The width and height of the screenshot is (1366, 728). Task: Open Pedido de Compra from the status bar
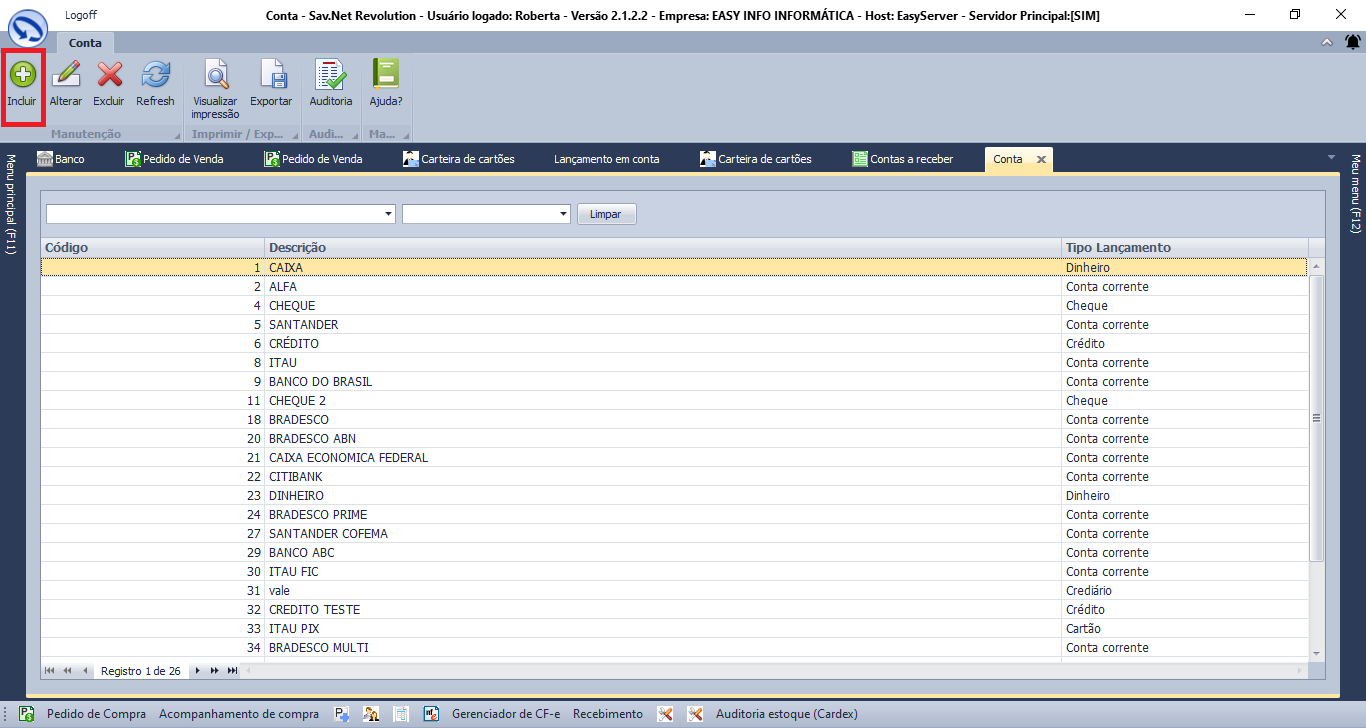point(96,714)
